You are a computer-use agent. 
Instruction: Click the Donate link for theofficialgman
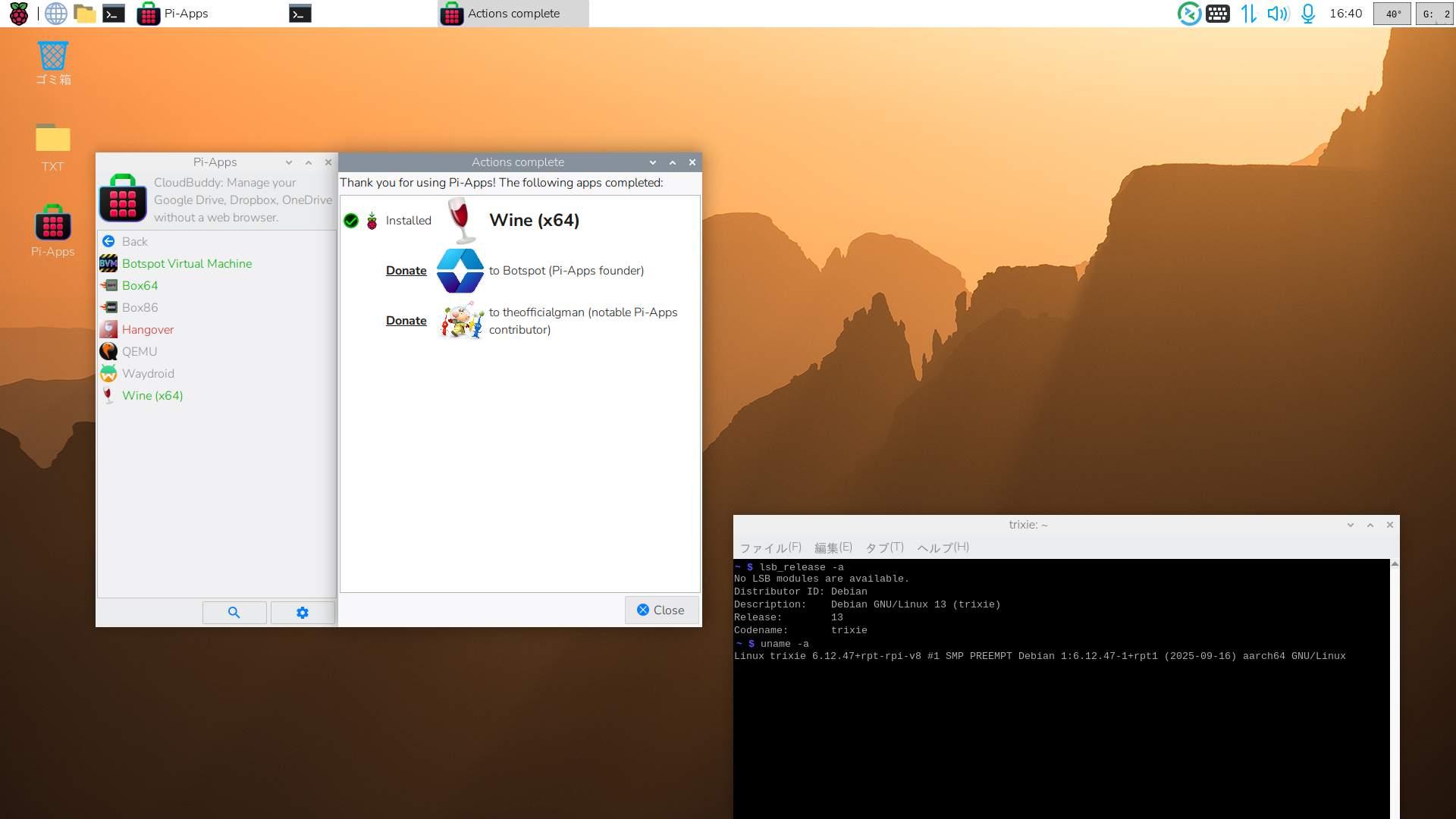(406, 321)
